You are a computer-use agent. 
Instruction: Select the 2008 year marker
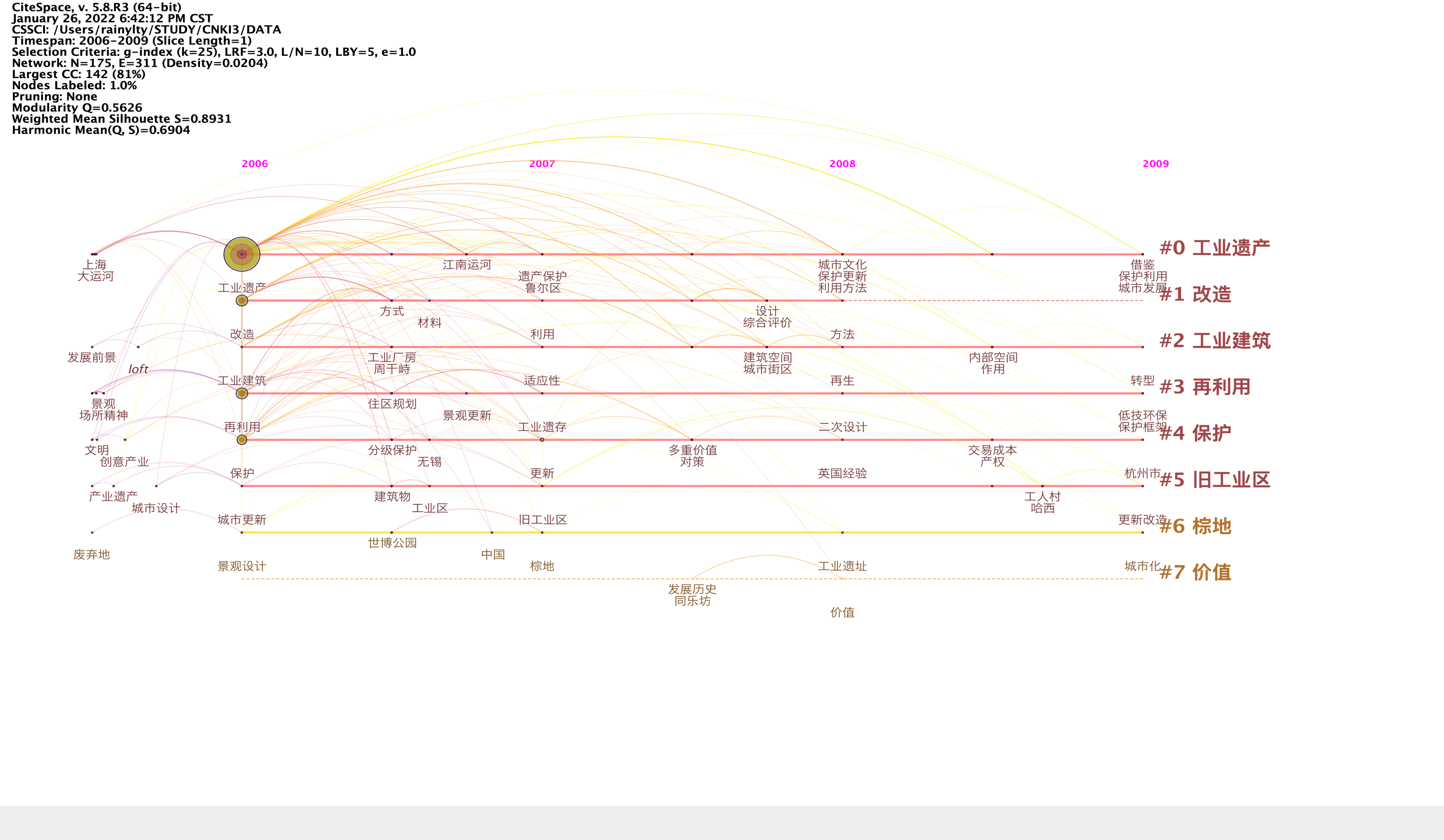point(842,164)
